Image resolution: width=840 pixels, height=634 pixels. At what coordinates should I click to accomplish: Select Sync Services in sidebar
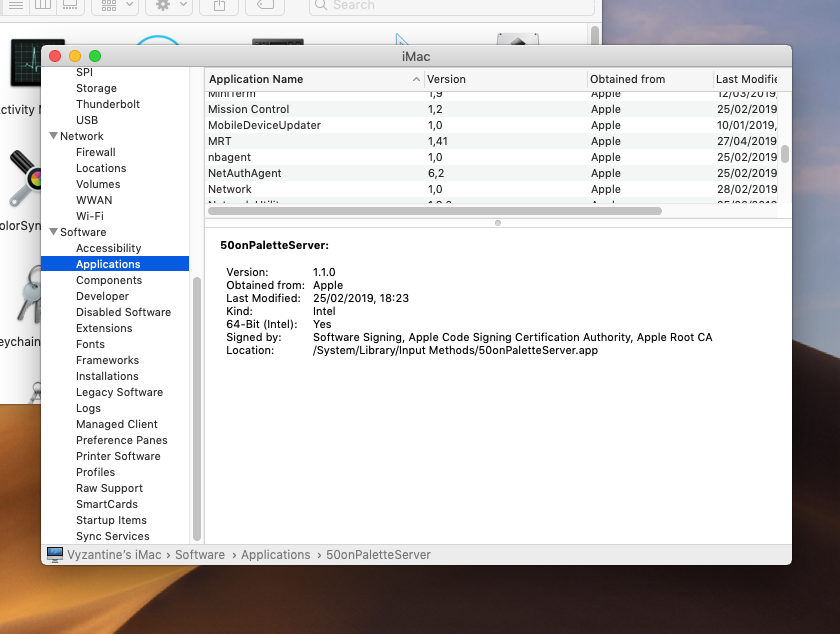(113, 536)
